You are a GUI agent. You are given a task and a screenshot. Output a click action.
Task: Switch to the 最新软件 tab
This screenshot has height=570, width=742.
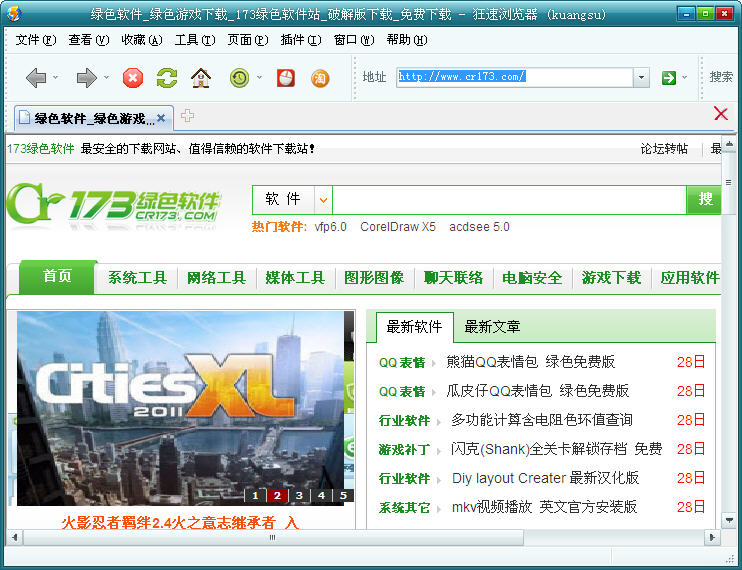tap(415, 327)
